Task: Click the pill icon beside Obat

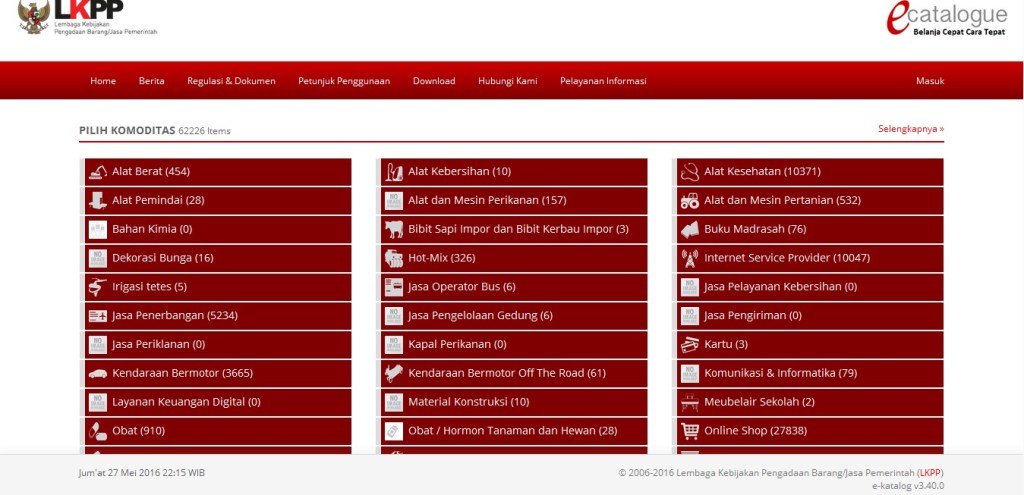Action: [x=97, y=431]
